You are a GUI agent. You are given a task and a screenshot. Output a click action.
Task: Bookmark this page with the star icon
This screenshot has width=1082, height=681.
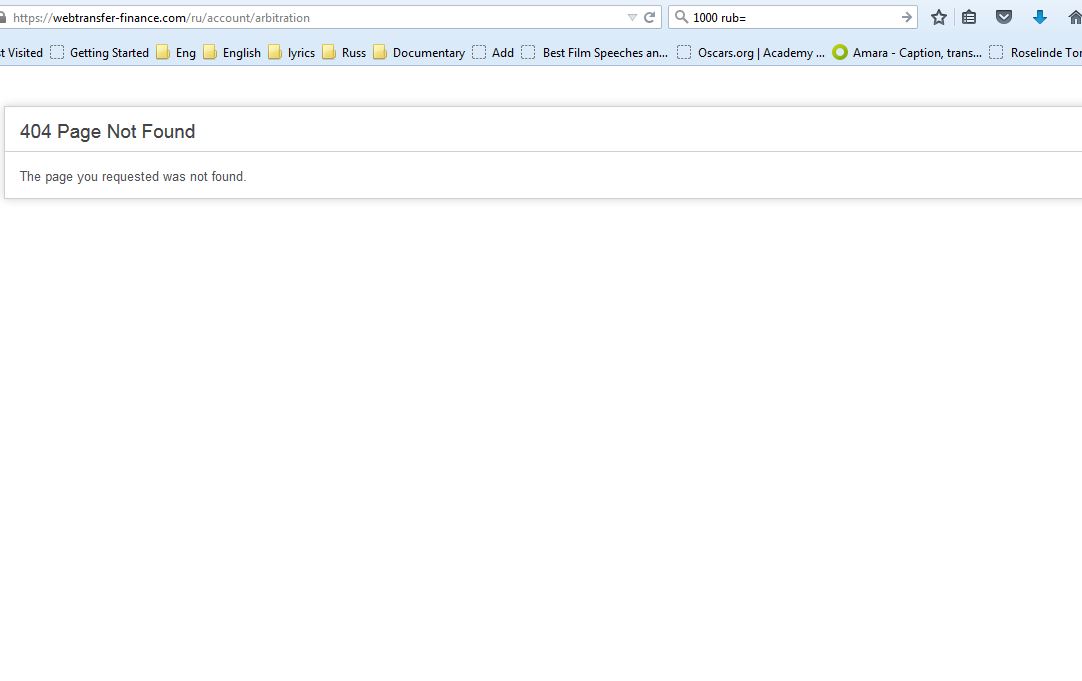point(938,17)
